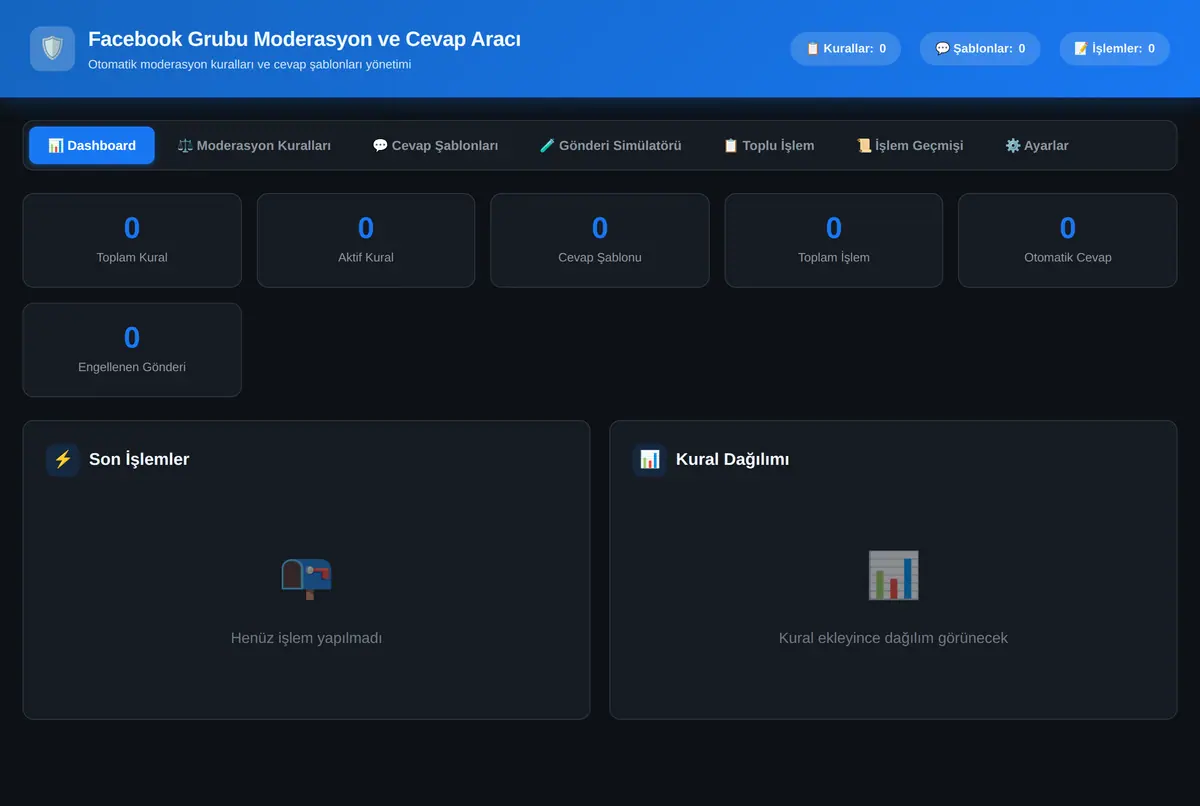Click the chart icon beside Kural Dağılımı heading
The width and height of the screenshot is (1200, 806).
pyautogui.click(x=650, y=460)
